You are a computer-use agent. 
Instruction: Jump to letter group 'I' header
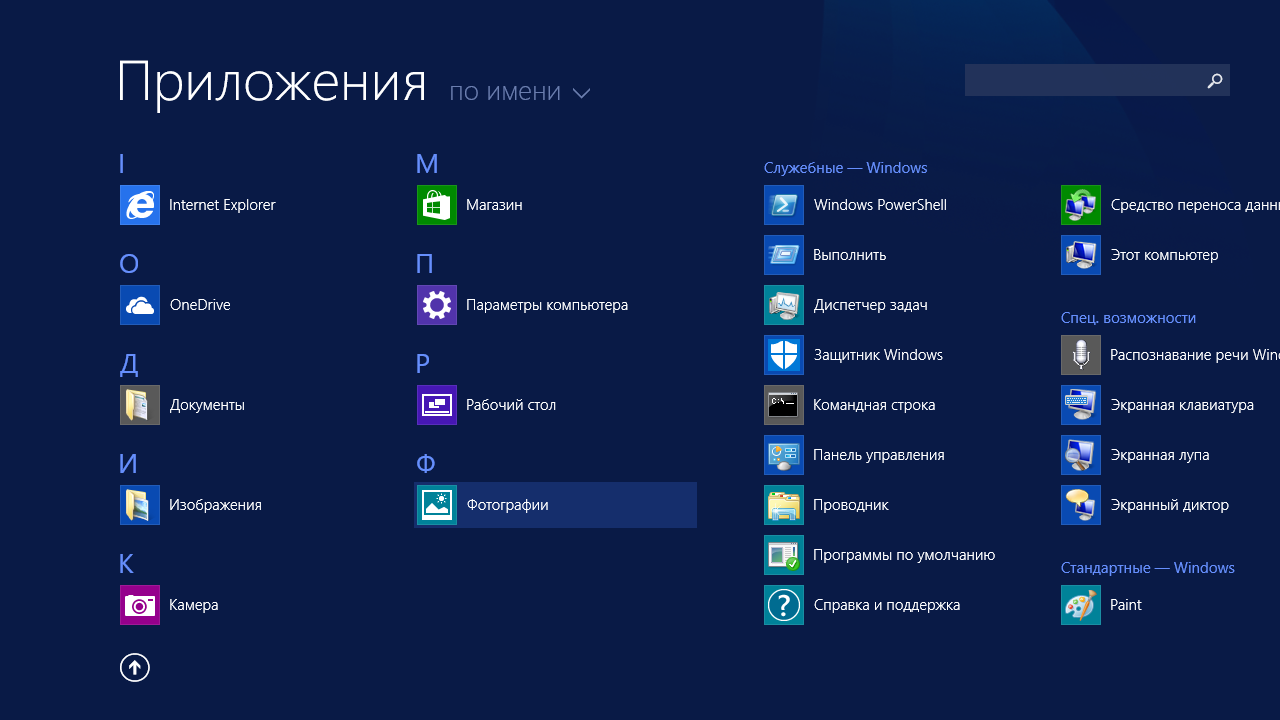click(122, 163)
